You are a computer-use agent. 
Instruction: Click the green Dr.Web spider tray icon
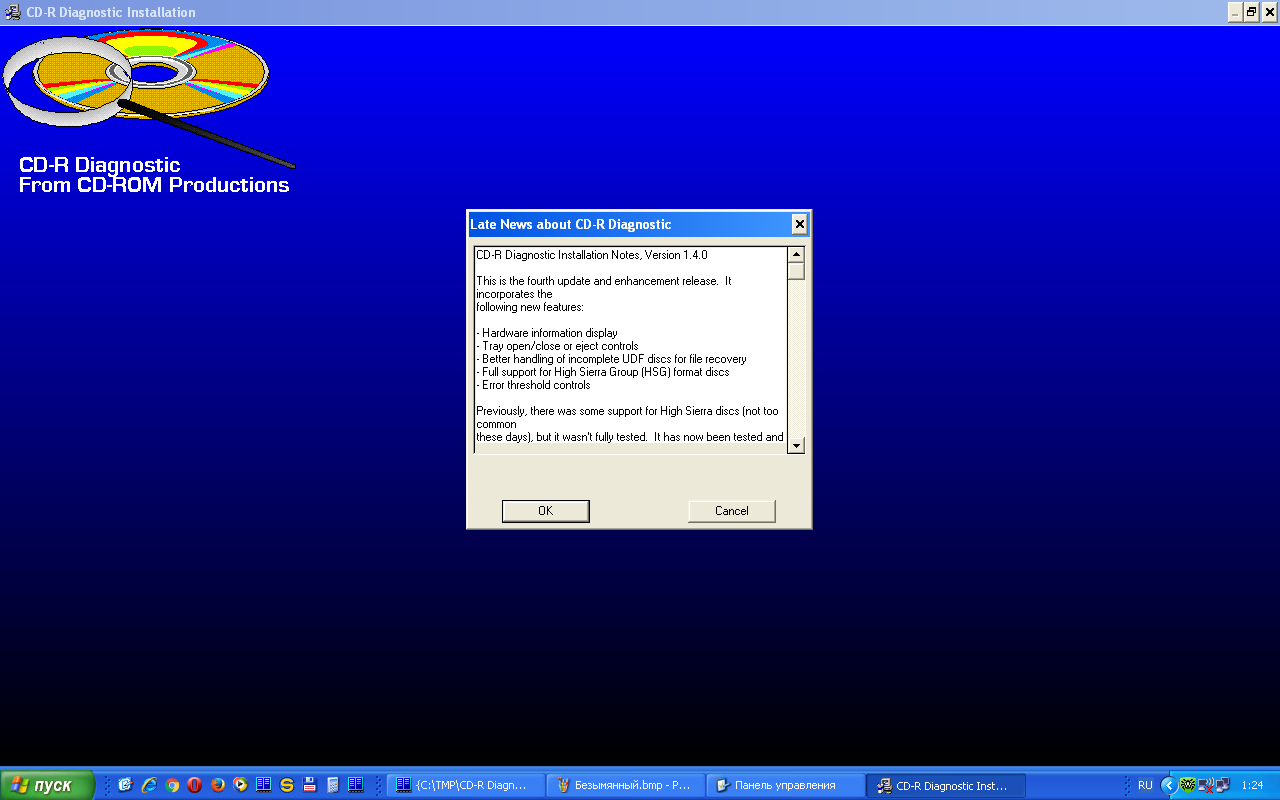[x=1188, y=785]
